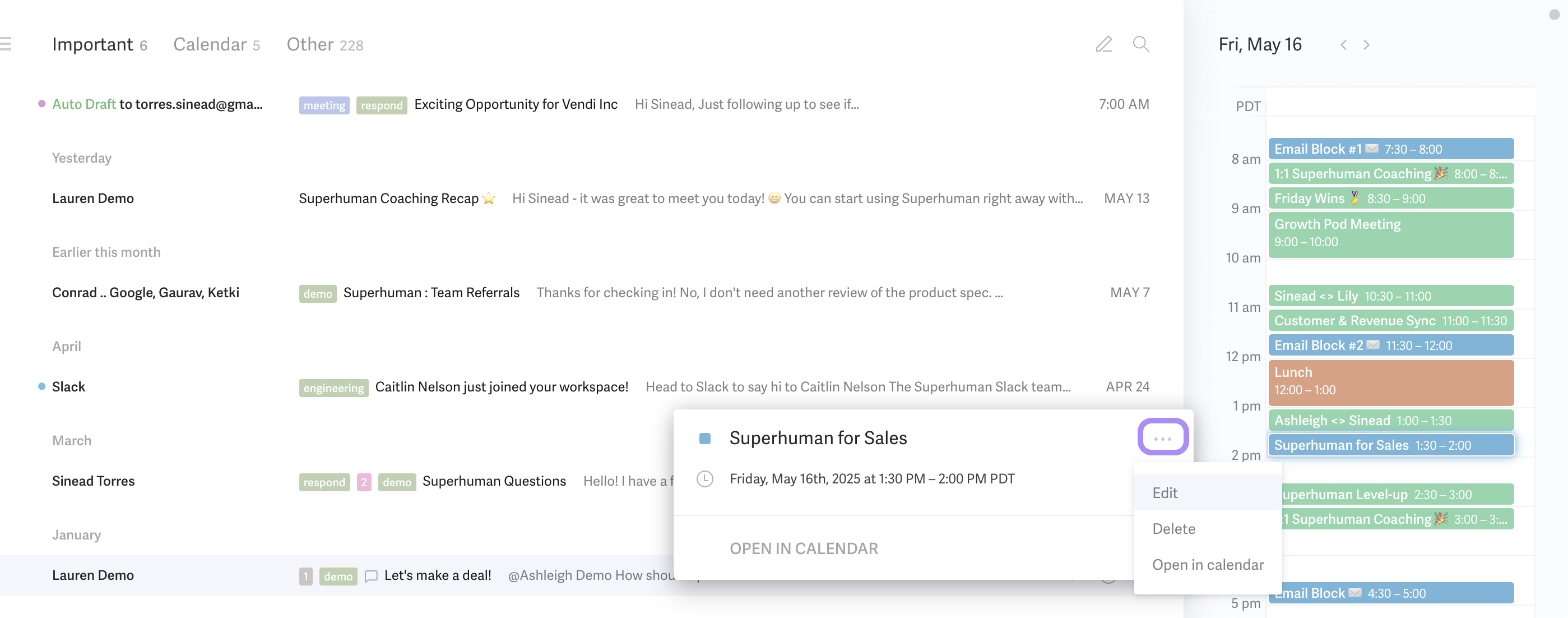Choose Delete from the event menu

click(x=1208, y=528)
